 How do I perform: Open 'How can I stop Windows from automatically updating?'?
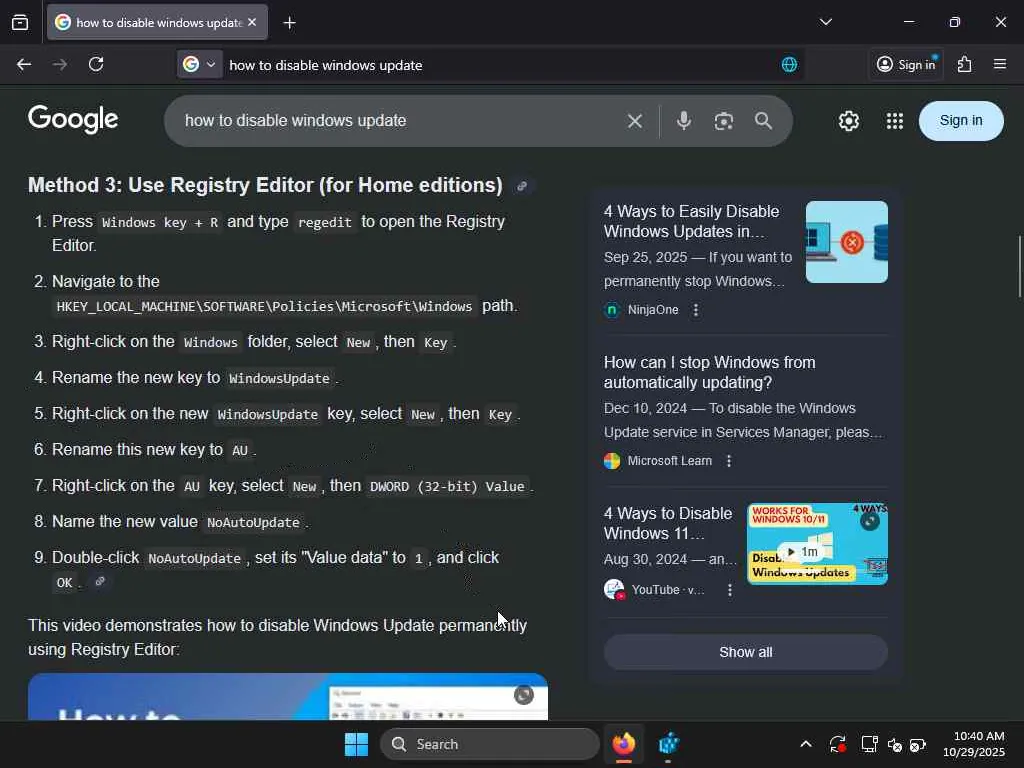[709, 372]
